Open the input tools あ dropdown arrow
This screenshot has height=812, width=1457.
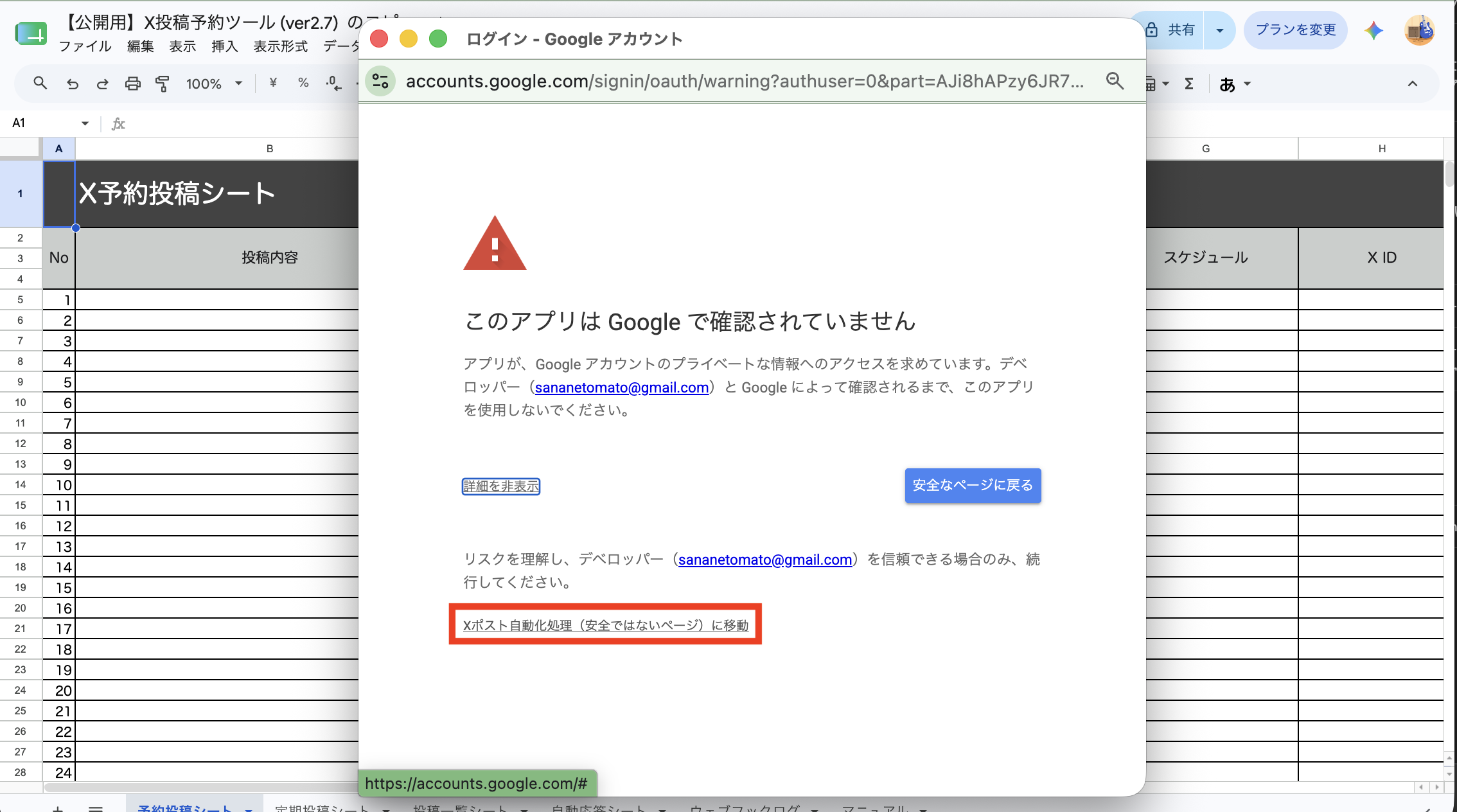point(1247,84)
